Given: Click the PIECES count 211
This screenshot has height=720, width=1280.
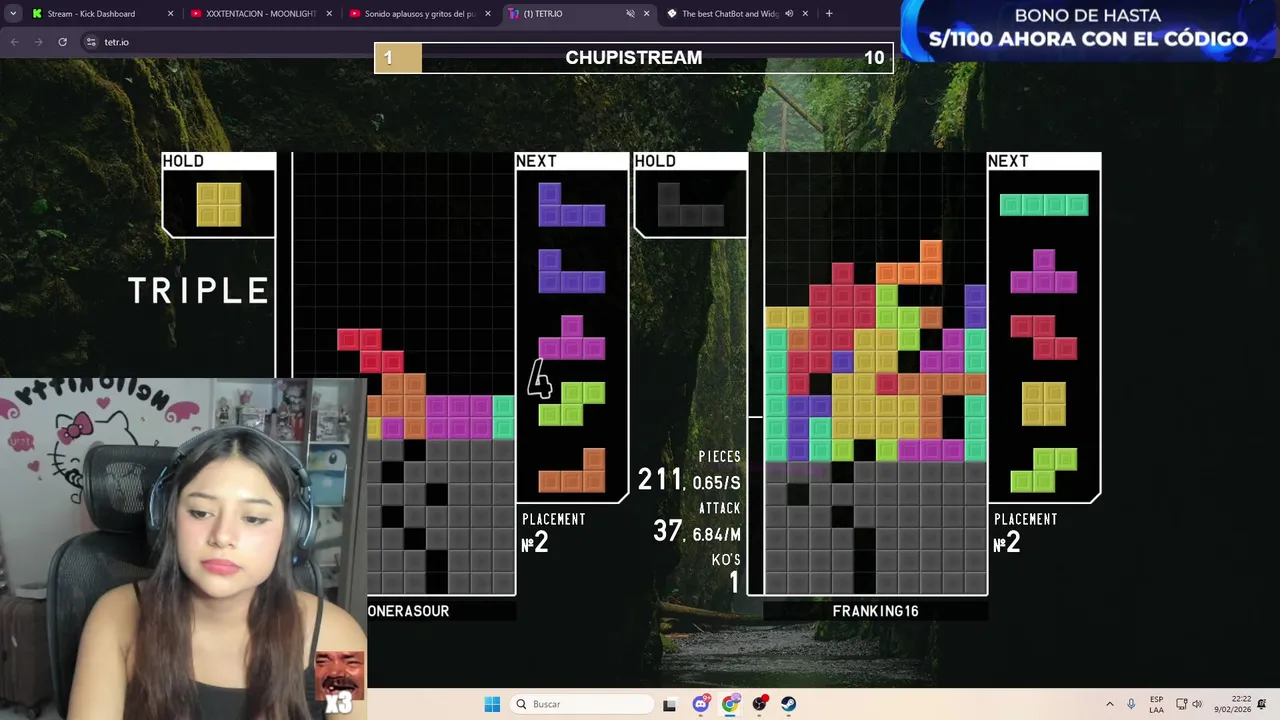Looking at the screenshot, I should pos(660,480).
